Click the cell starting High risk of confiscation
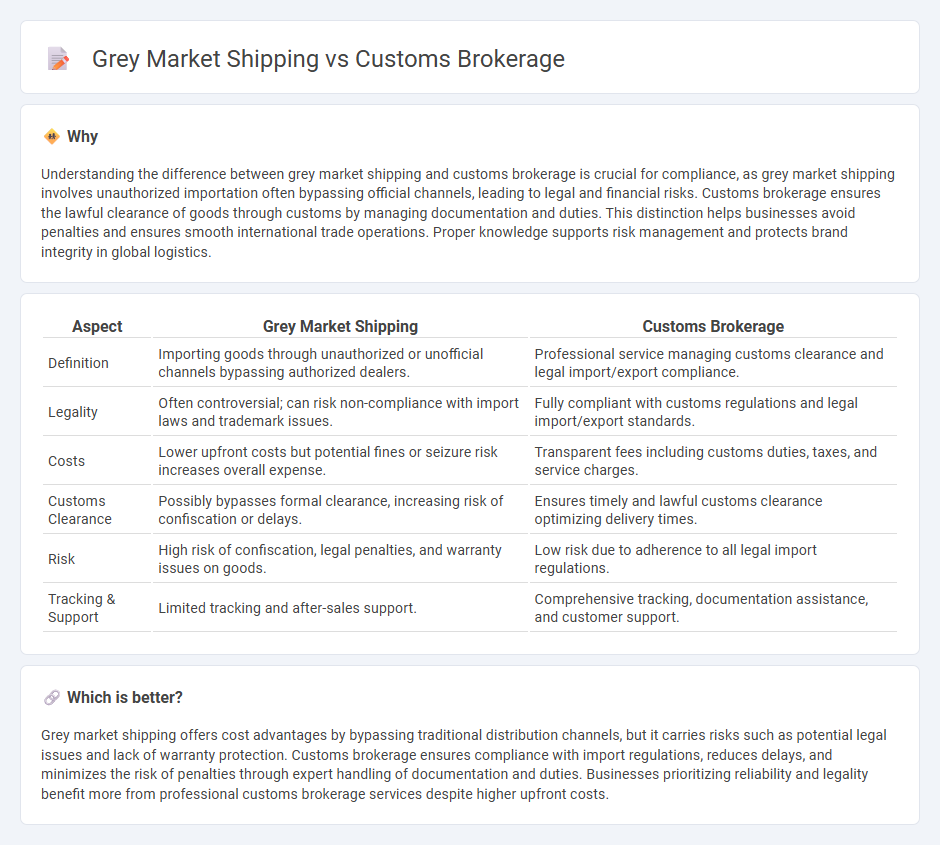This screenshot has width=940, height=845. [x=340, y=559]
